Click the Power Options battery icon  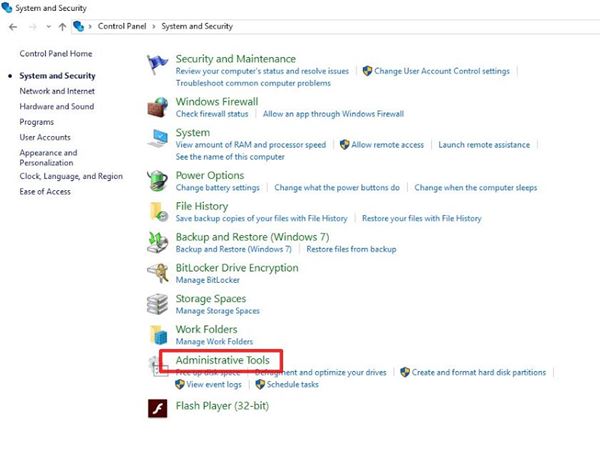click(x=157, y=181)
